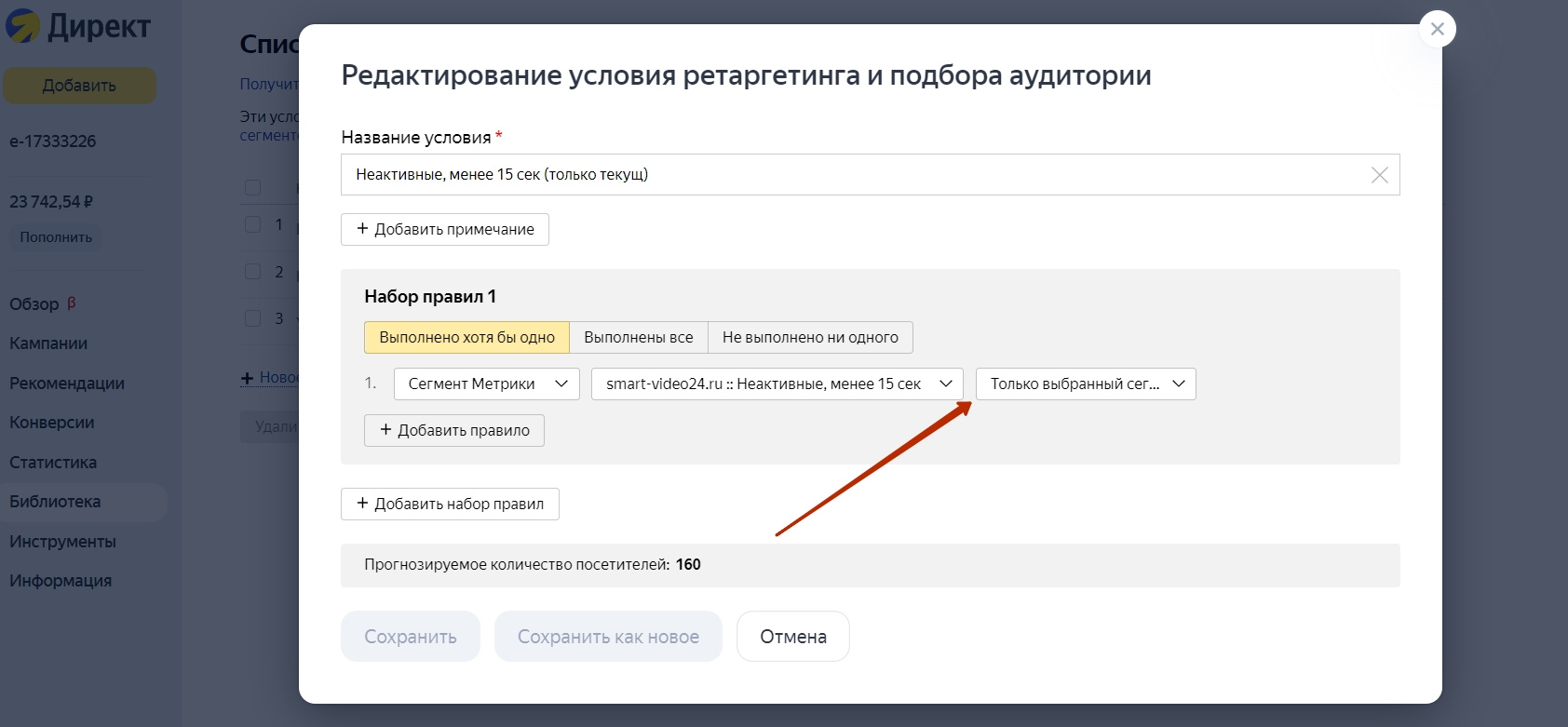Click Добавить правило button
The image size is (1568, 727).
coord(454,430)
